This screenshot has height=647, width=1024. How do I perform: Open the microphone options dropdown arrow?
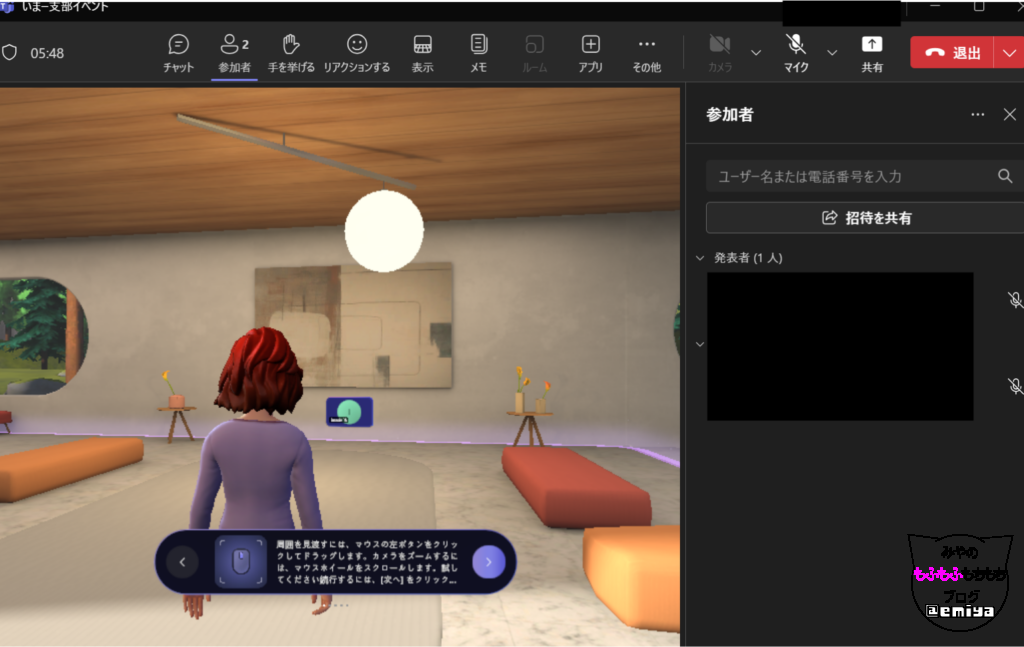(832, 53)
